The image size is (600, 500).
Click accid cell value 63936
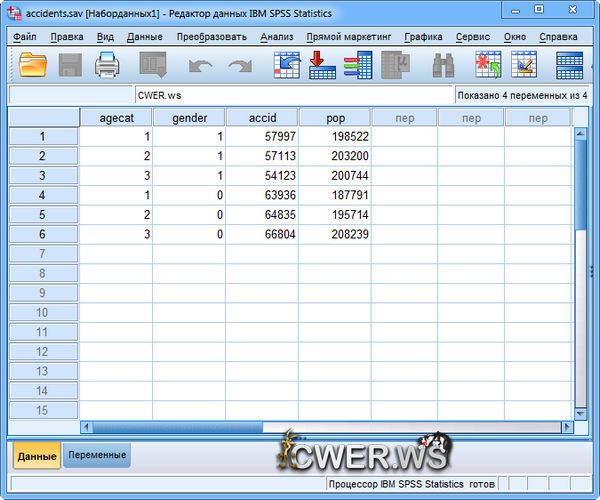tap(262, 195)
